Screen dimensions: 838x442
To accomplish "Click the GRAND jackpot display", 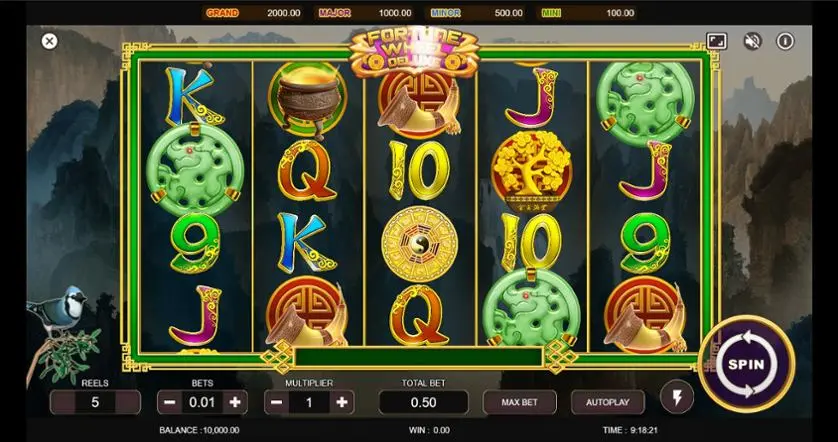I will click(x=253, y=13).
